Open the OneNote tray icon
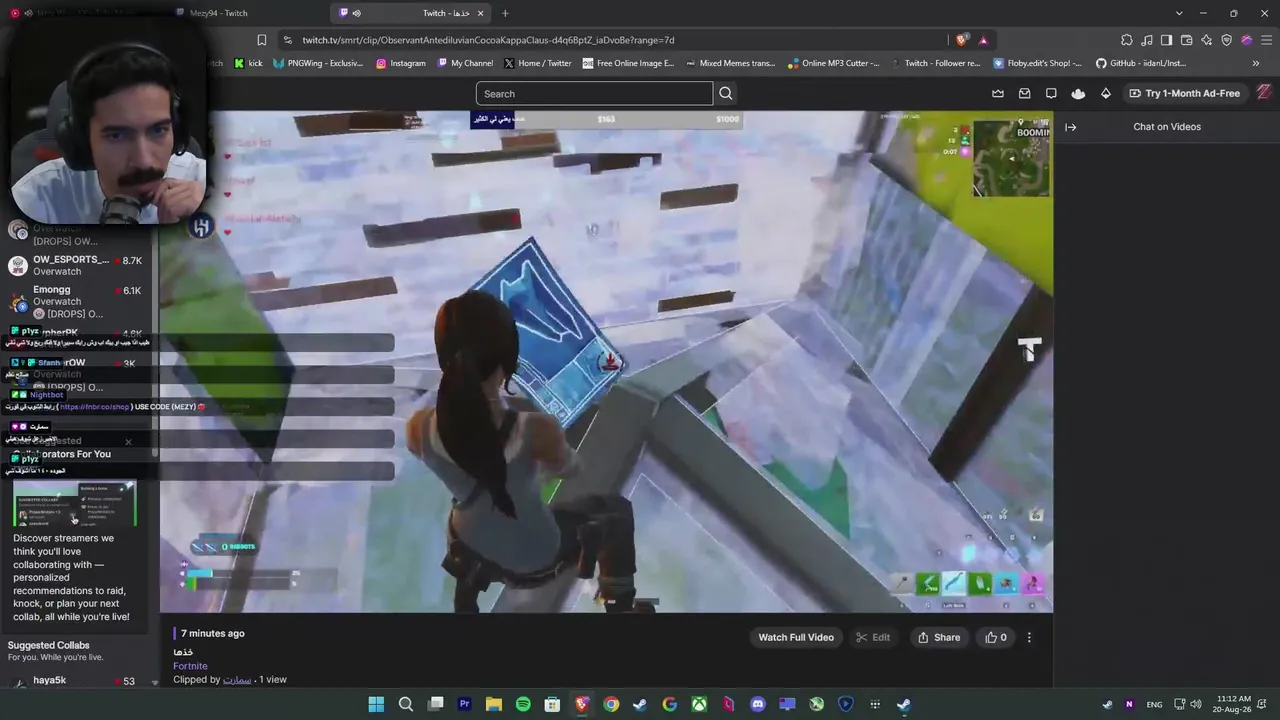This screenshot has width=1280, height=720. (1129, 704)
